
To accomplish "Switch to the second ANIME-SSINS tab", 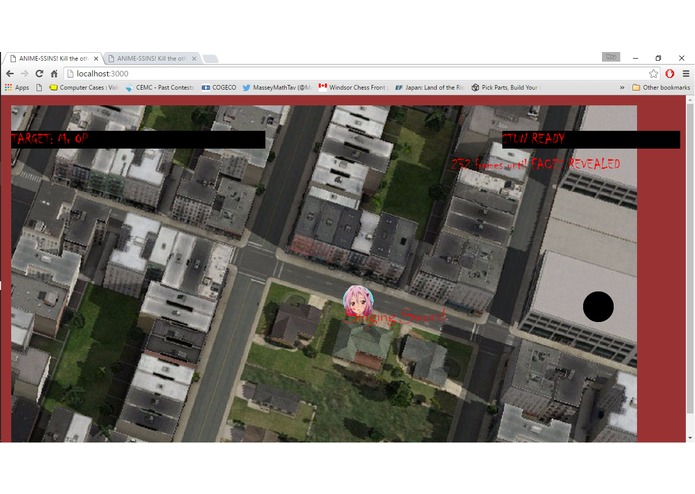I will click(152, 58).
